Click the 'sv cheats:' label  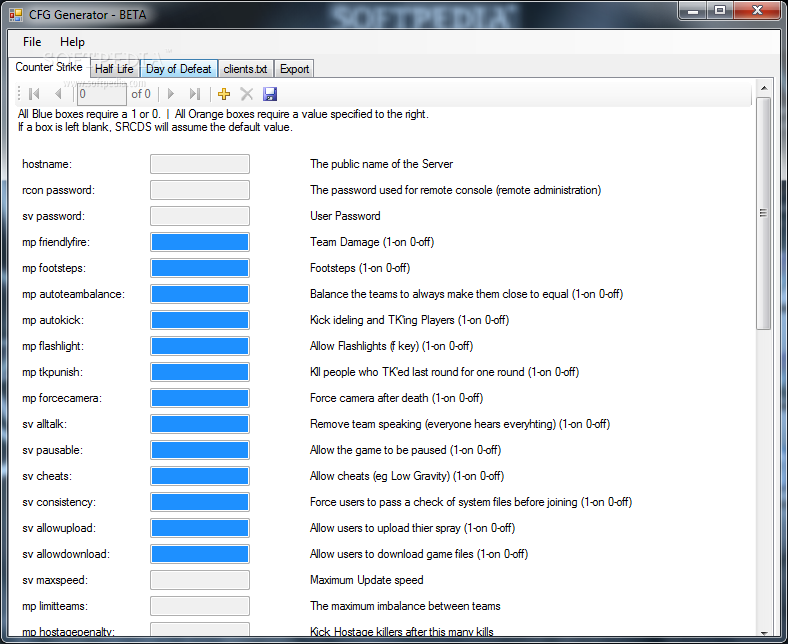(47, 476)
